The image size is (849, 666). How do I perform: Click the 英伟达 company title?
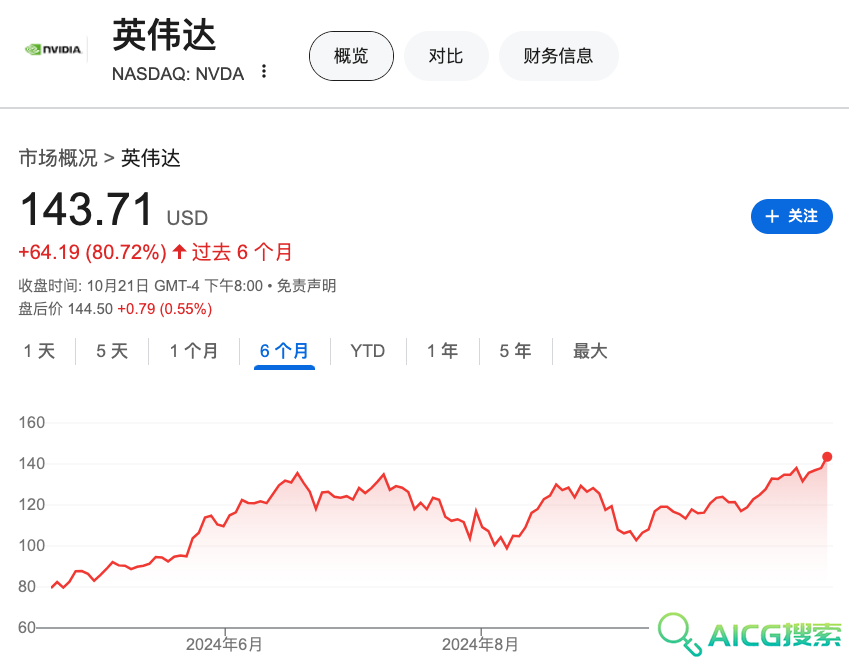pyautogui.click(x=164, y=35)
